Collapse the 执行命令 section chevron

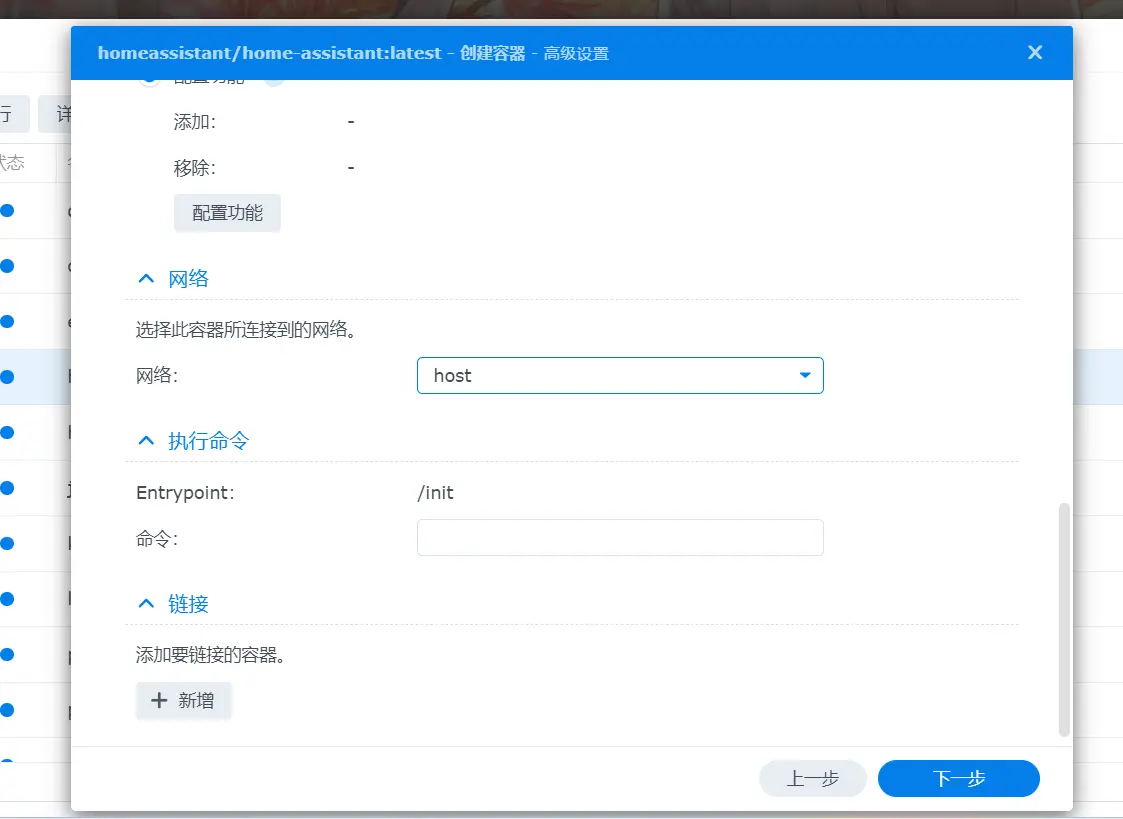(146, 440)
